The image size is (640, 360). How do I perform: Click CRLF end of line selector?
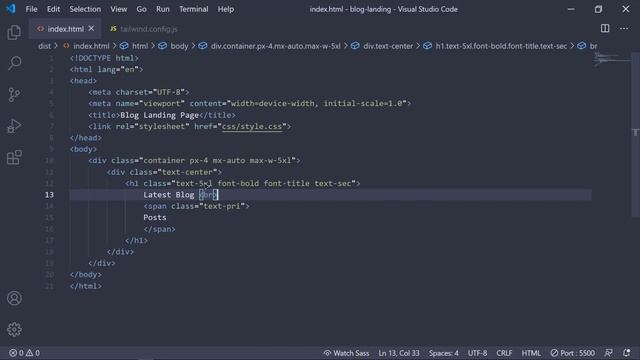click(x=504, y=353)
